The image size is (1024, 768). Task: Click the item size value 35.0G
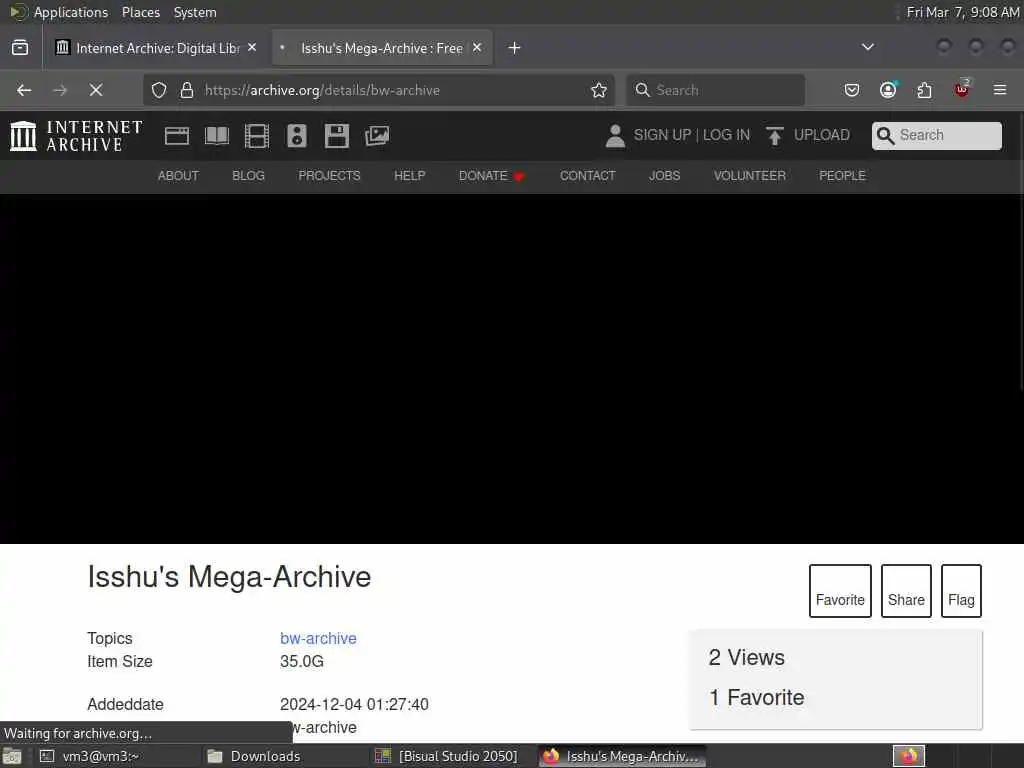click(x=302, y=661)
